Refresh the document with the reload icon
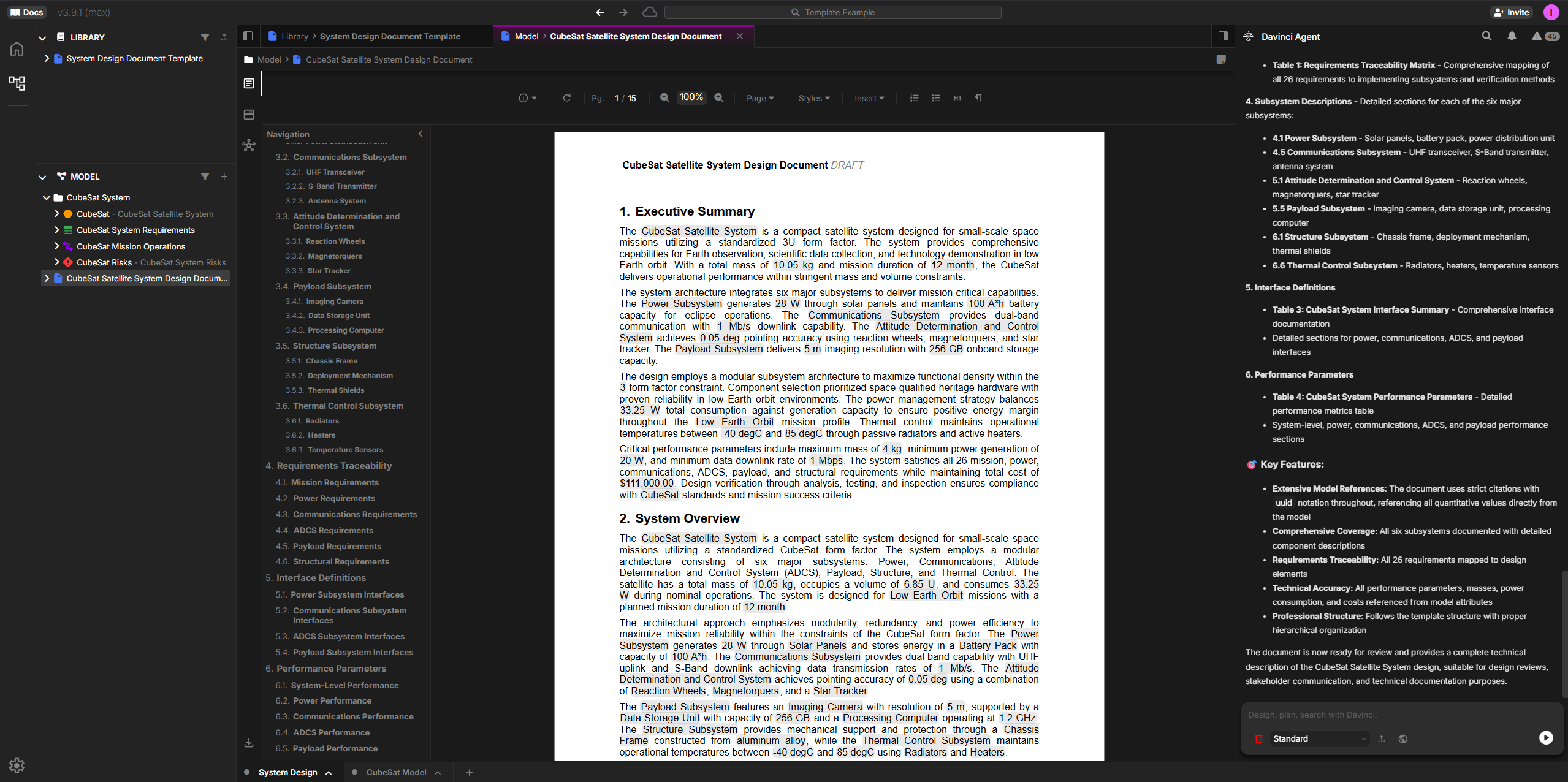The height and width of the screenshot is (782, 1568). click(x=566, y=98)
